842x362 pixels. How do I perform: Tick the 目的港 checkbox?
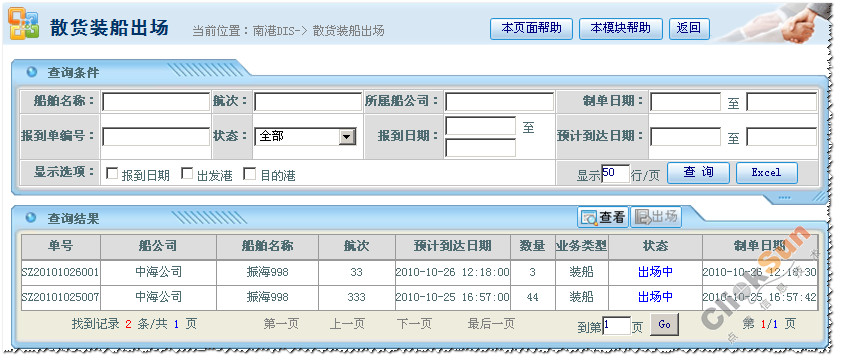point(250,173)
